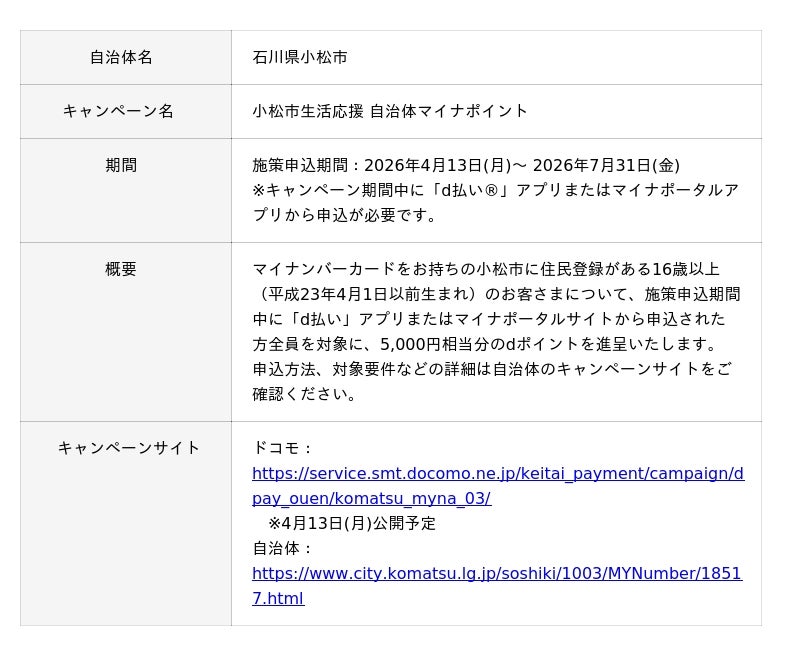Click the キャンペーン名 header cell
Image resolution: width=800 pixels, height=656 pixels.
(118, 111)
